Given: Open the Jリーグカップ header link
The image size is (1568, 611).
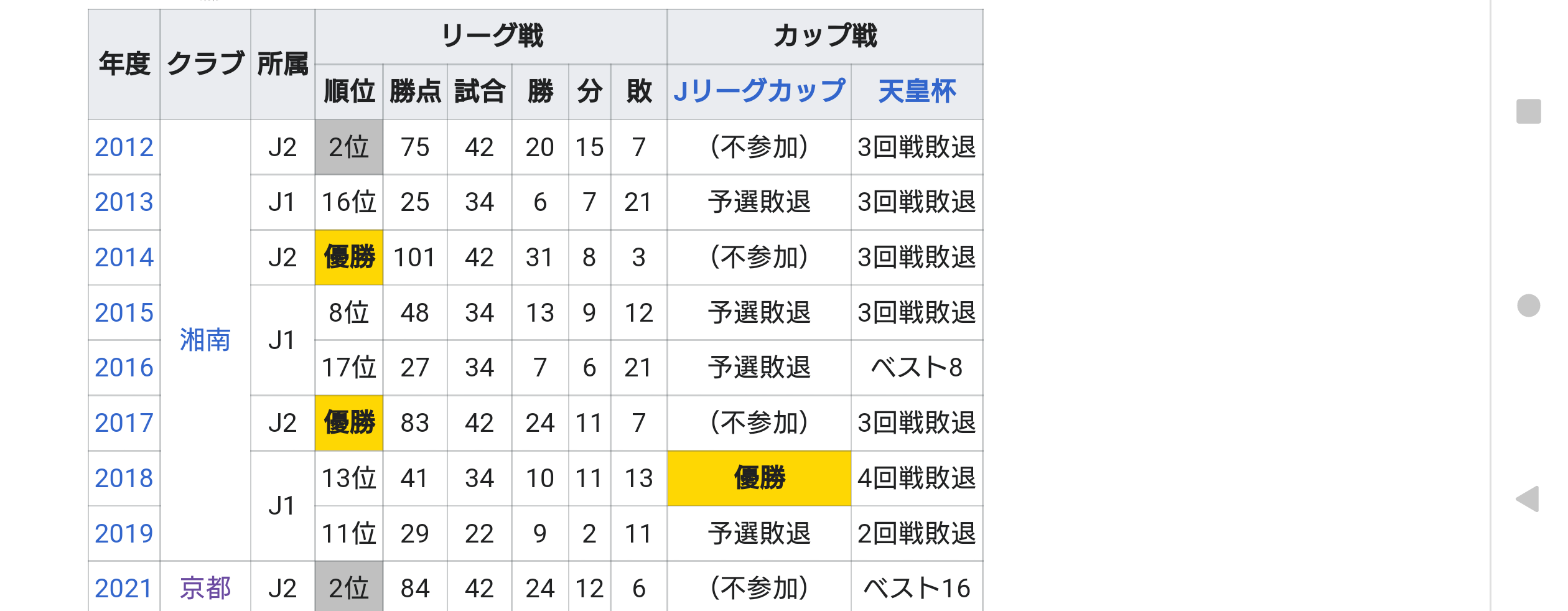Looking at the screenshot, I should pyautogui.click(x=758, y=91).
